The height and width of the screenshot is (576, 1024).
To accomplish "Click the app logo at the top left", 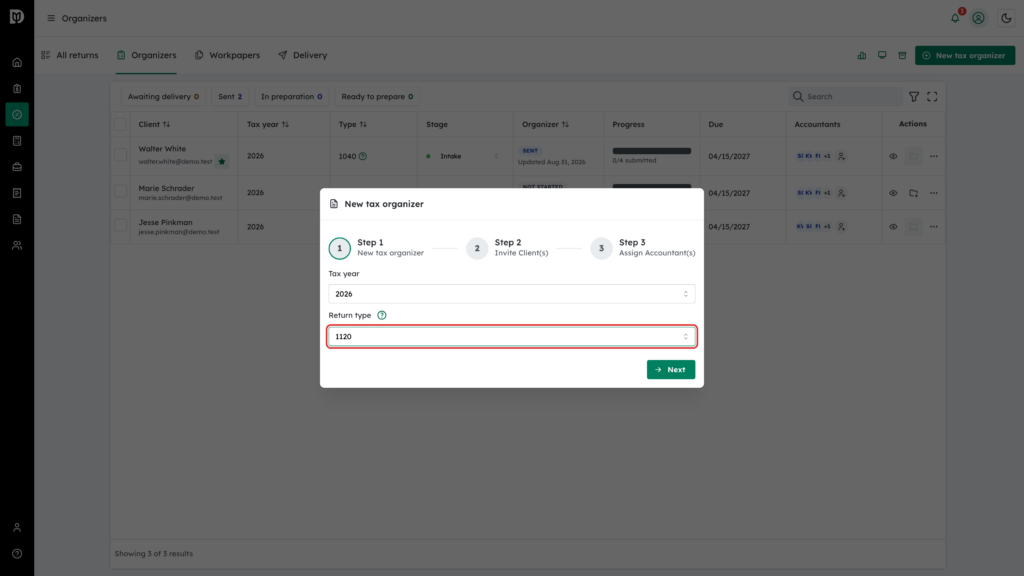I will pos(17,17).
